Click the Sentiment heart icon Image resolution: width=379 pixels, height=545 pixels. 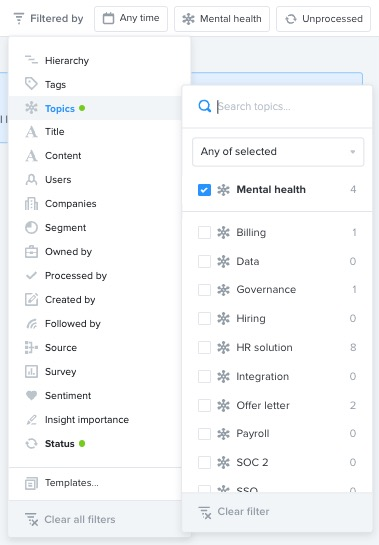pyautogui.click(x=31, y=395)
